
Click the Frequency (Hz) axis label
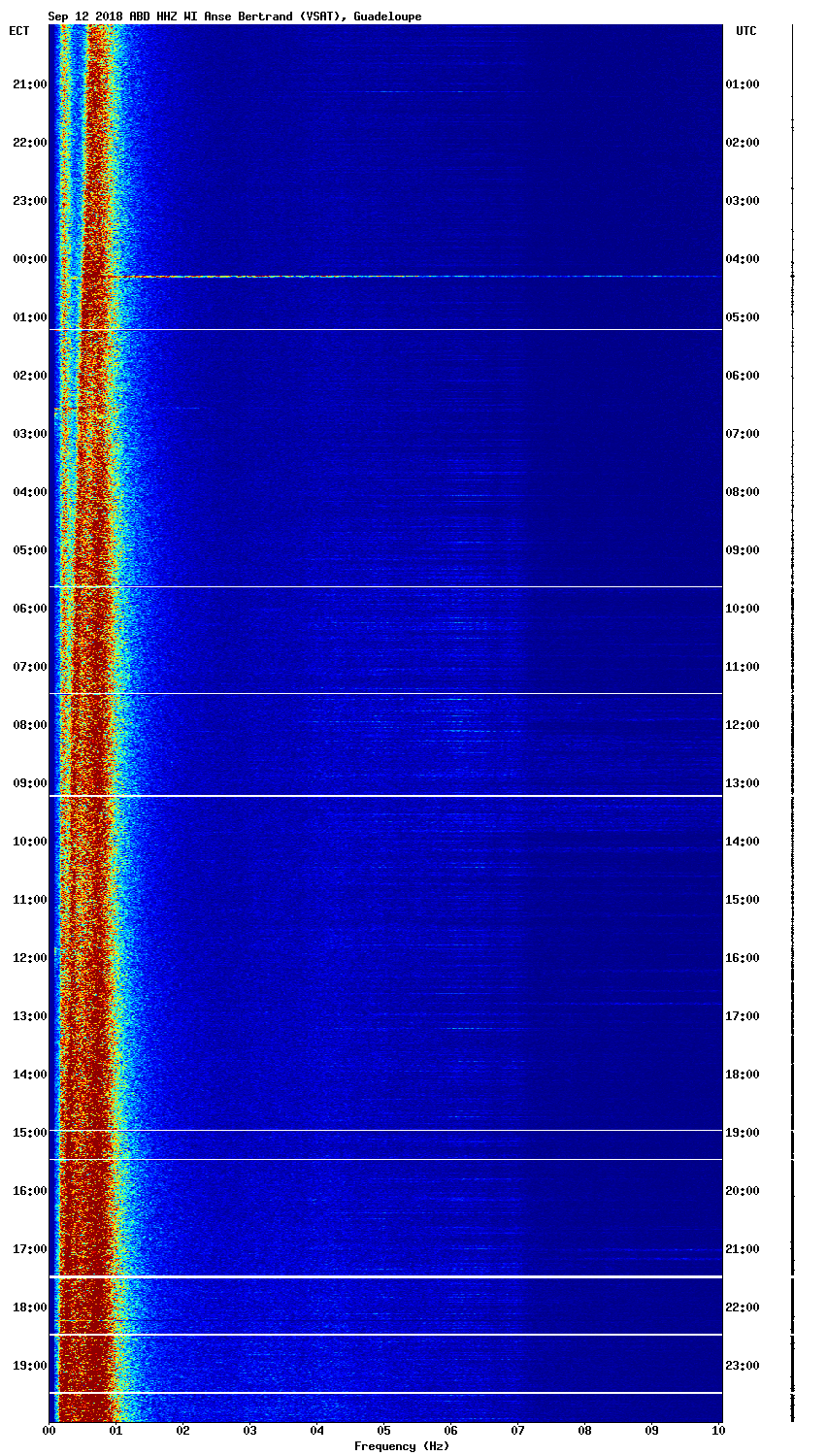[402, 1446]
